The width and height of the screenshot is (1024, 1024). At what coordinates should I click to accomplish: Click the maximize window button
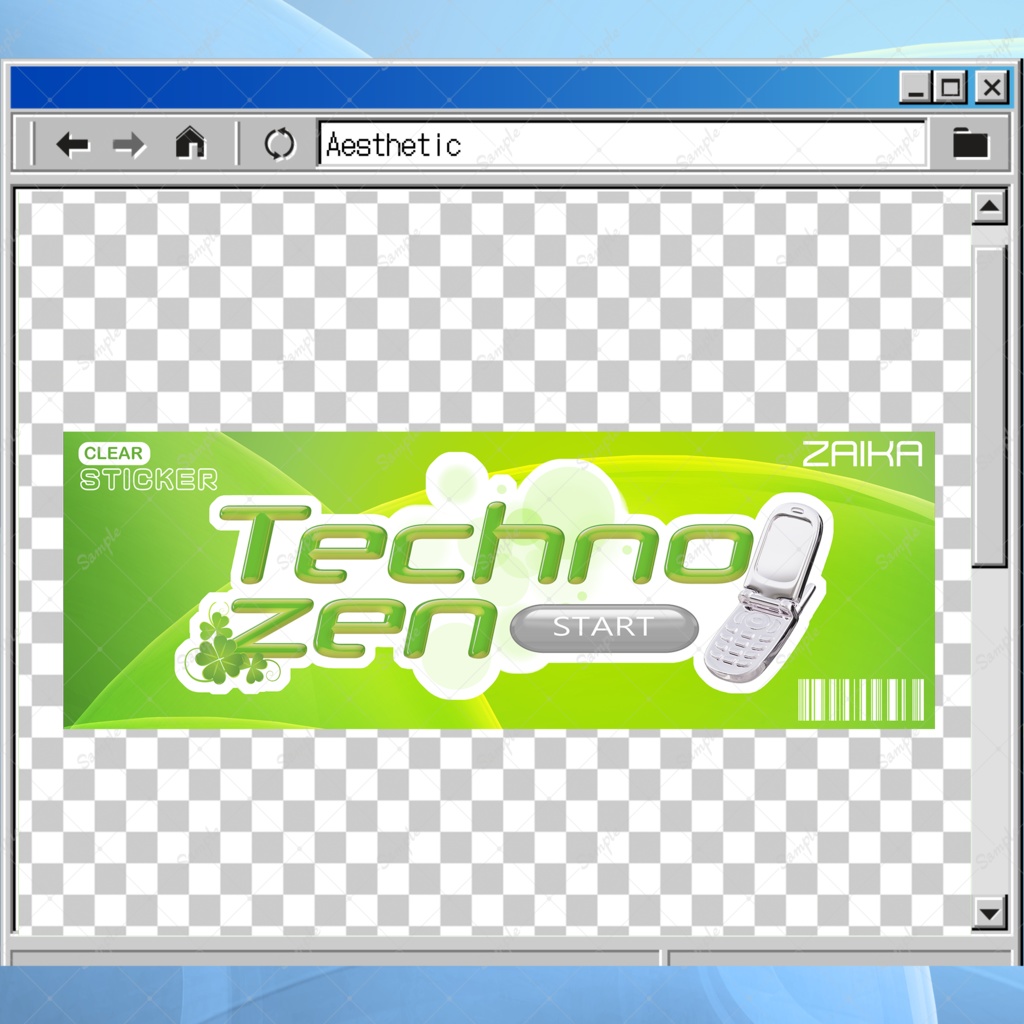(x=952, y=87)
